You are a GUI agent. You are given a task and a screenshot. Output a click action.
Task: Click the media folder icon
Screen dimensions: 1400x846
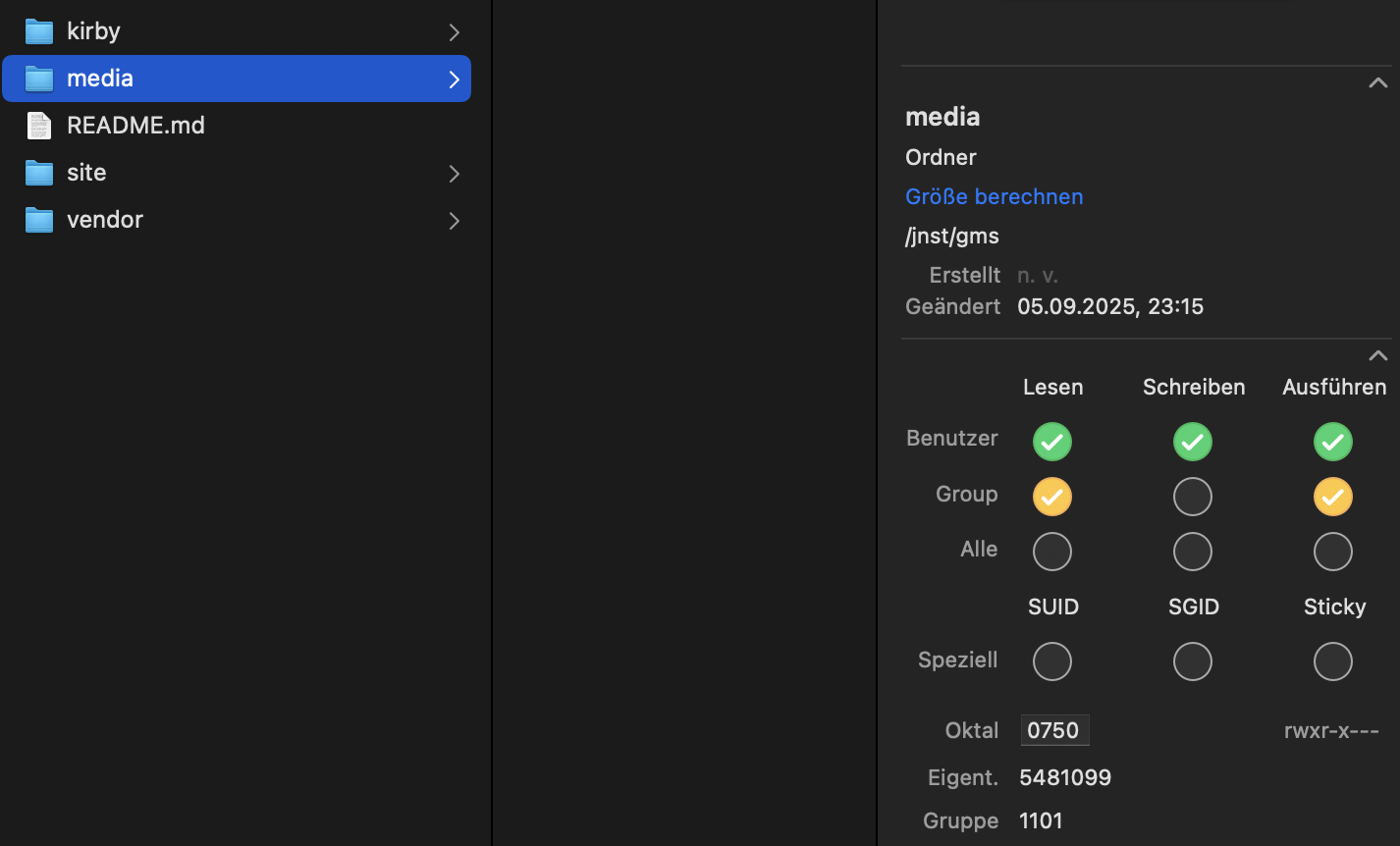[x=39, y=79]
